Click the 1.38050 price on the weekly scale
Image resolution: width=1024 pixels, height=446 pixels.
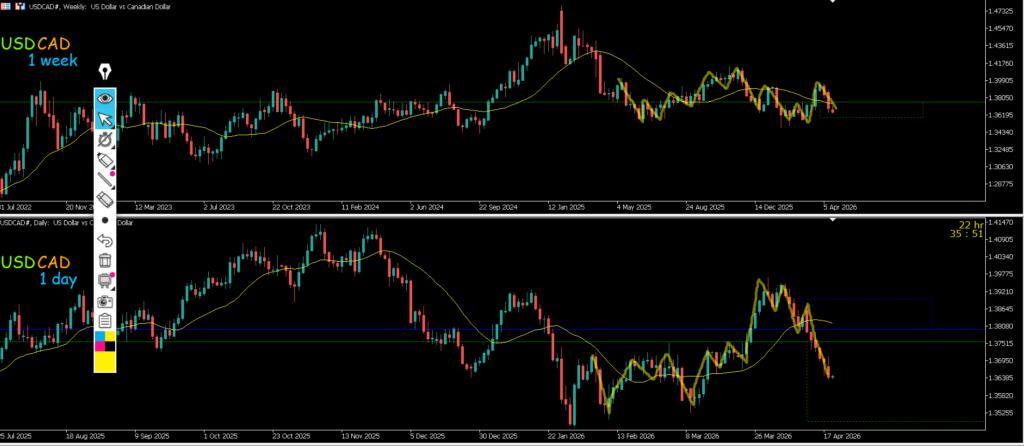[1002, 97]
